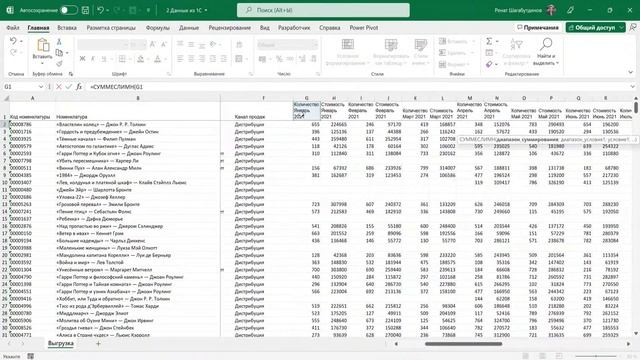
Task: Switch to the Вставка tab
Action: [67, 28]
